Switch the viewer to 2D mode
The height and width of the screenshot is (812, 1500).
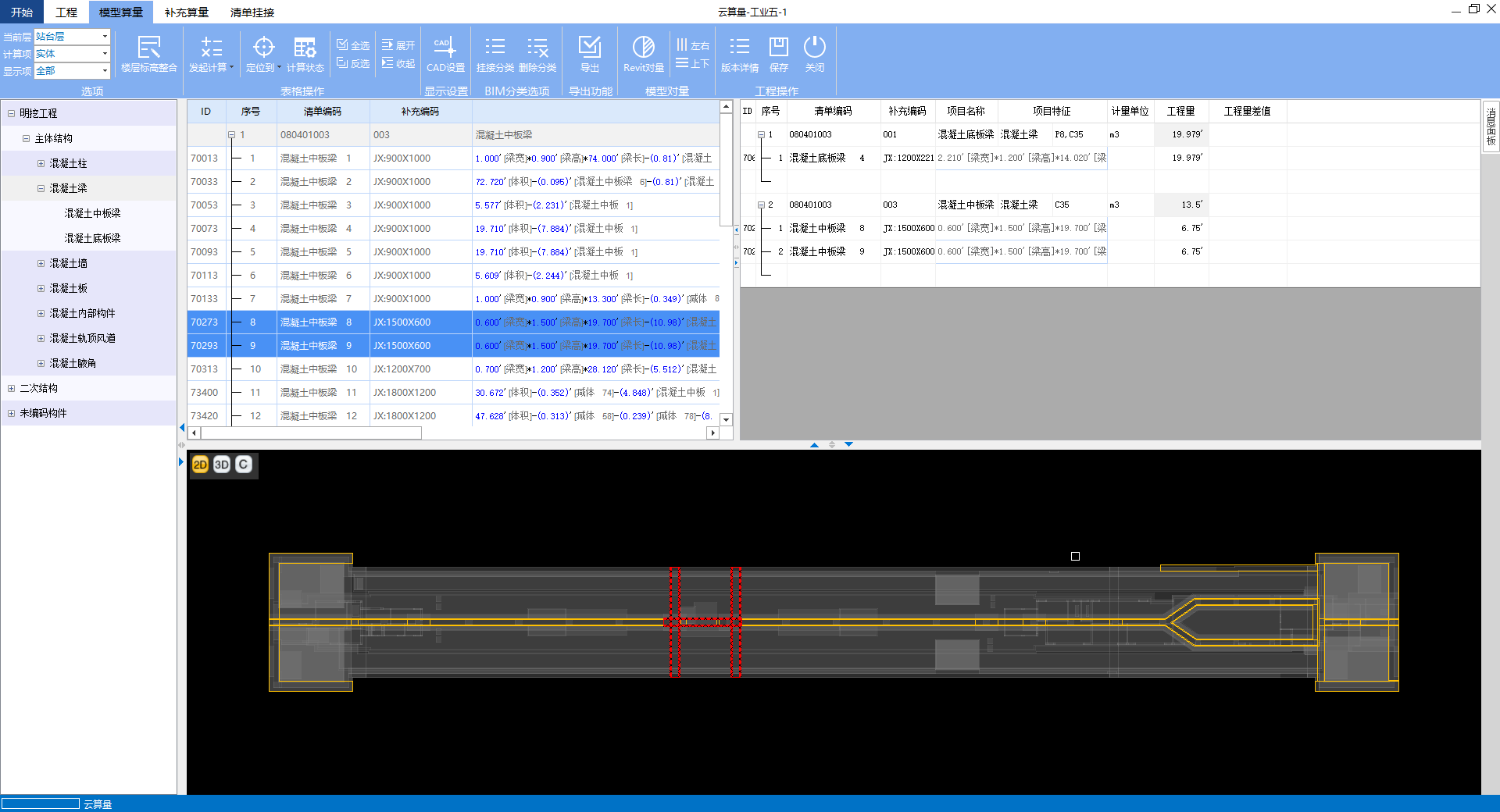coord(200,465)
